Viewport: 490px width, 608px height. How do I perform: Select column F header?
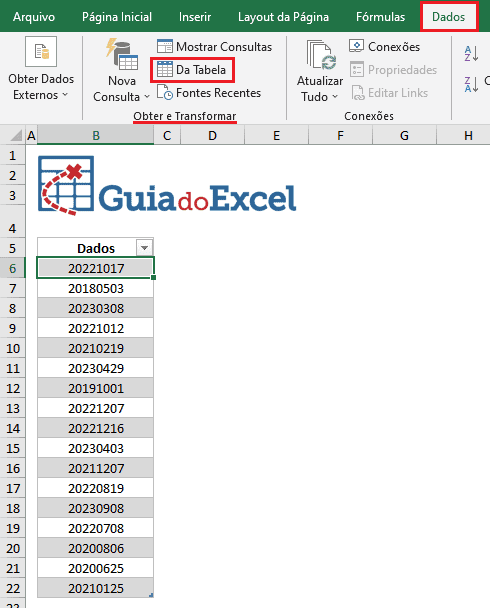[x=340, y=135]
